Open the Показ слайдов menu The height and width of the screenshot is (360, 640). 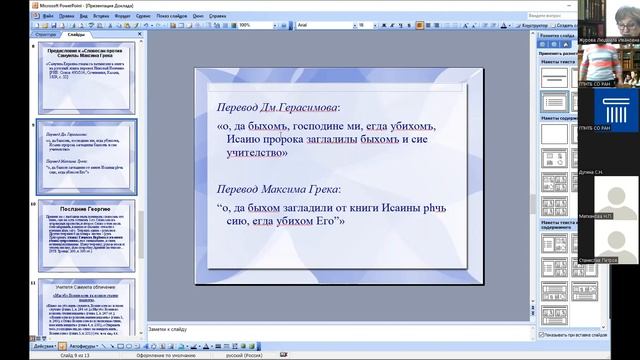[171, 16]
